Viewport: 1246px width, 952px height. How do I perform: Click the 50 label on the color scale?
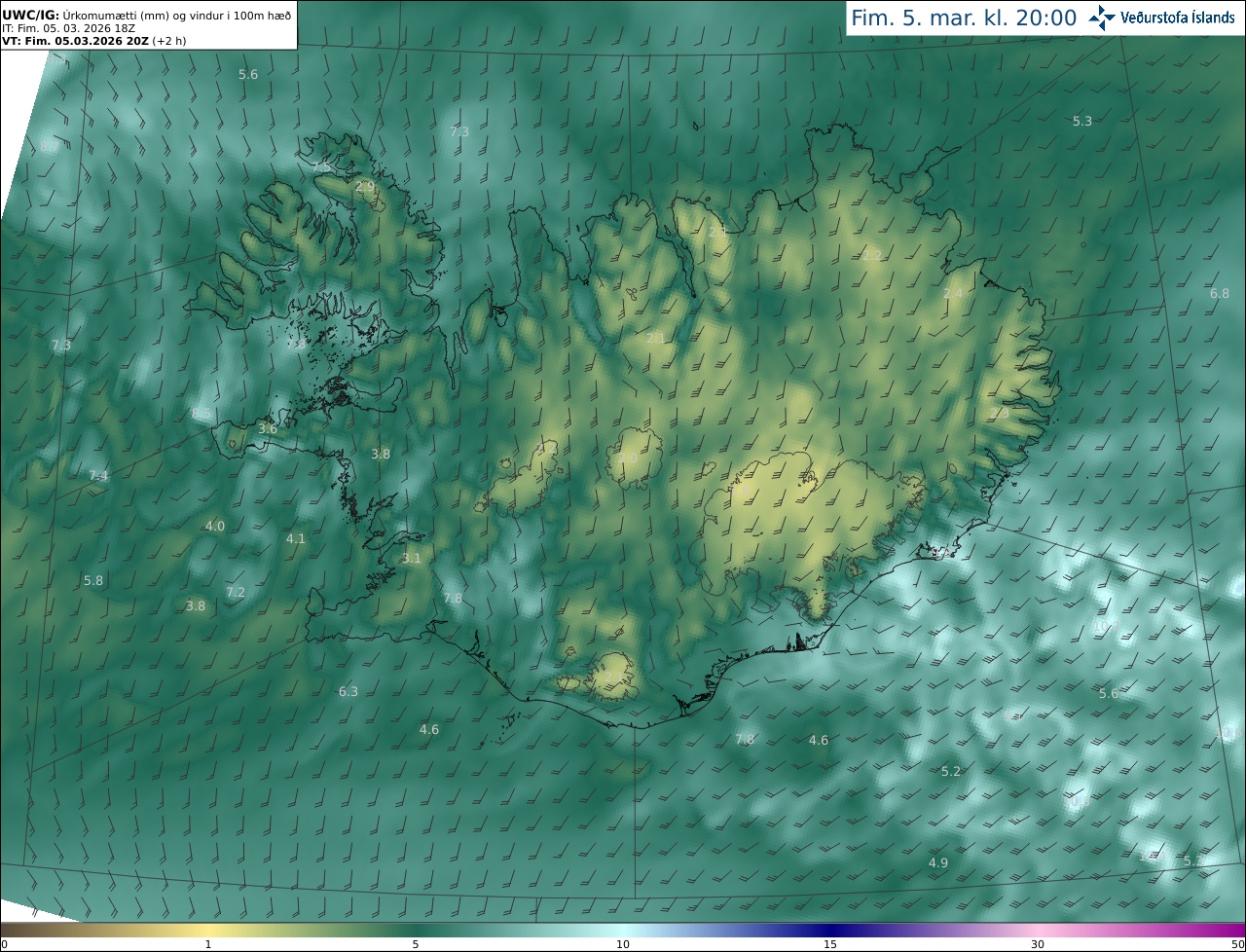(1237, 944)
